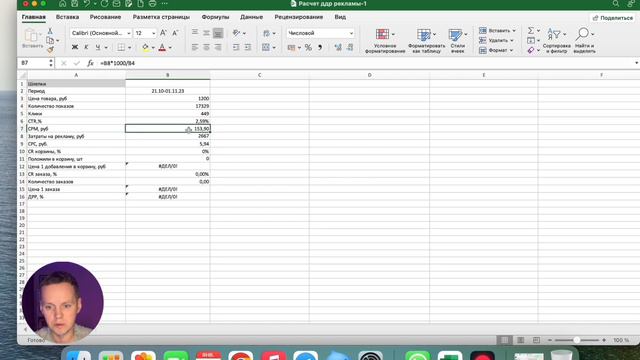Expand the Delete (Удалить) cells dropdown
This screenshot has width=640, height=360.
point(512,41)
